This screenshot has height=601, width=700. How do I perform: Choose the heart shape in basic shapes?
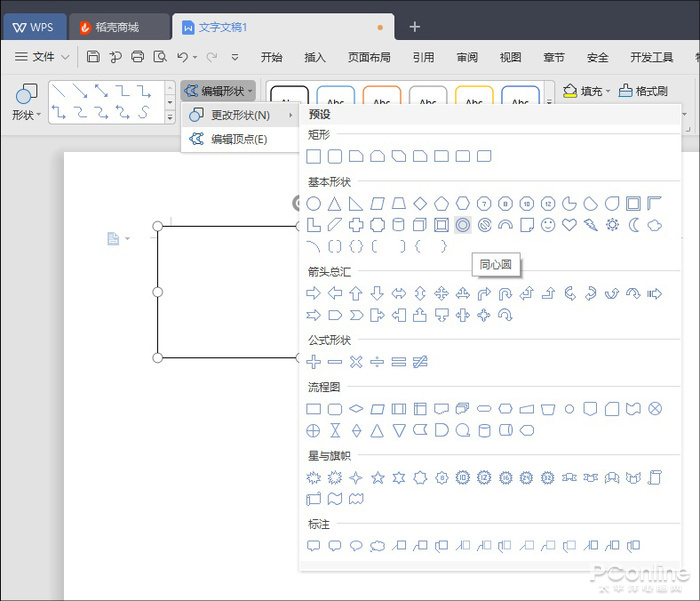569,225
